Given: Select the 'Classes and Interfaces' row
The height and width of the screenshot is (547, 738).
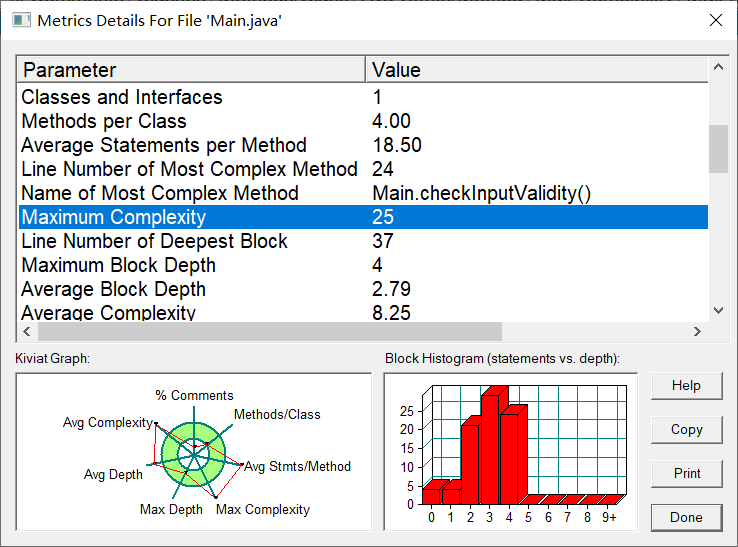Looking at the screenshot, I should pos(363,97).
